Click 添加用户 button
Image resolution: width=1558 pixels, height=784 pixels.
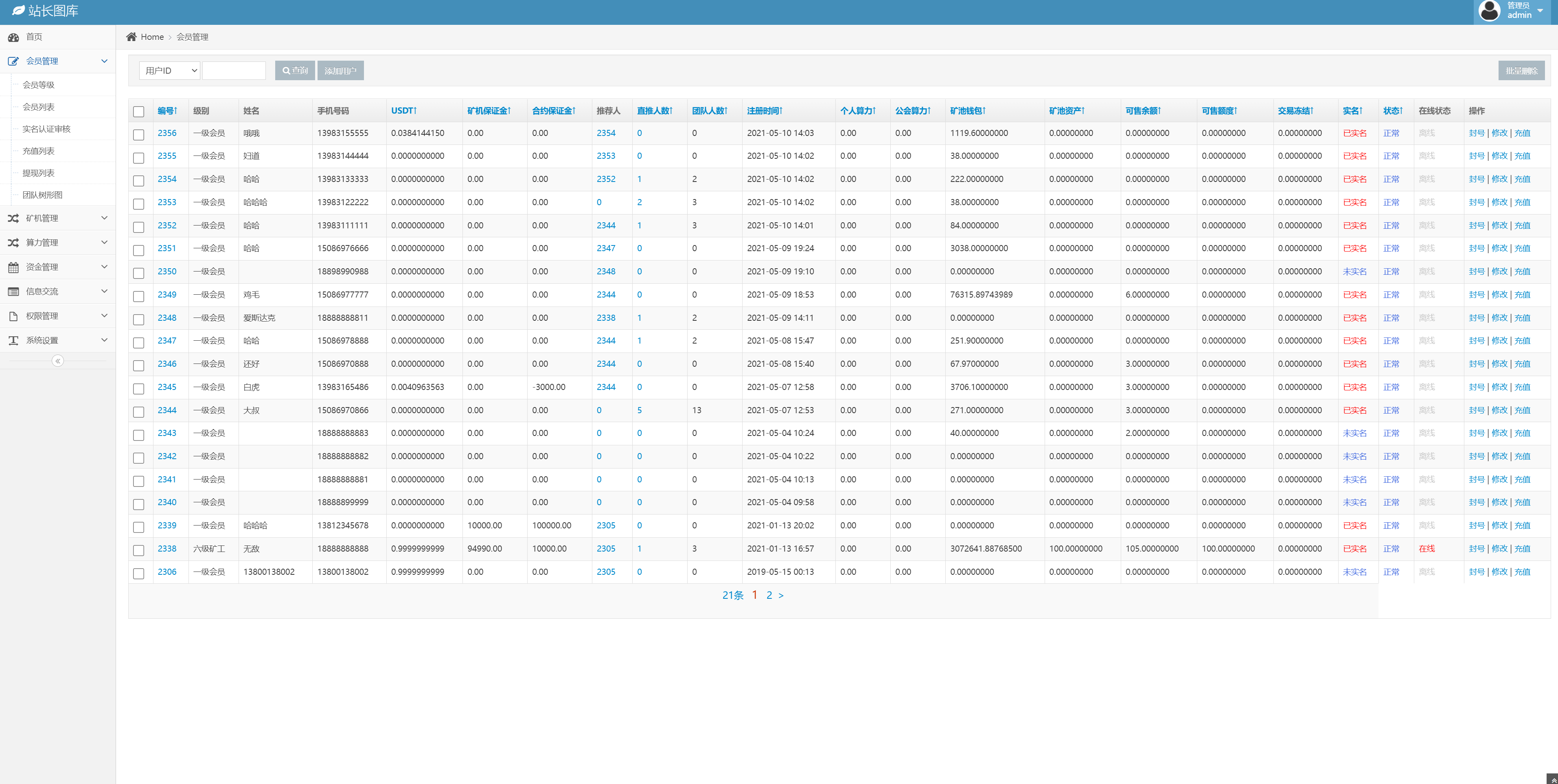point(340,70)
